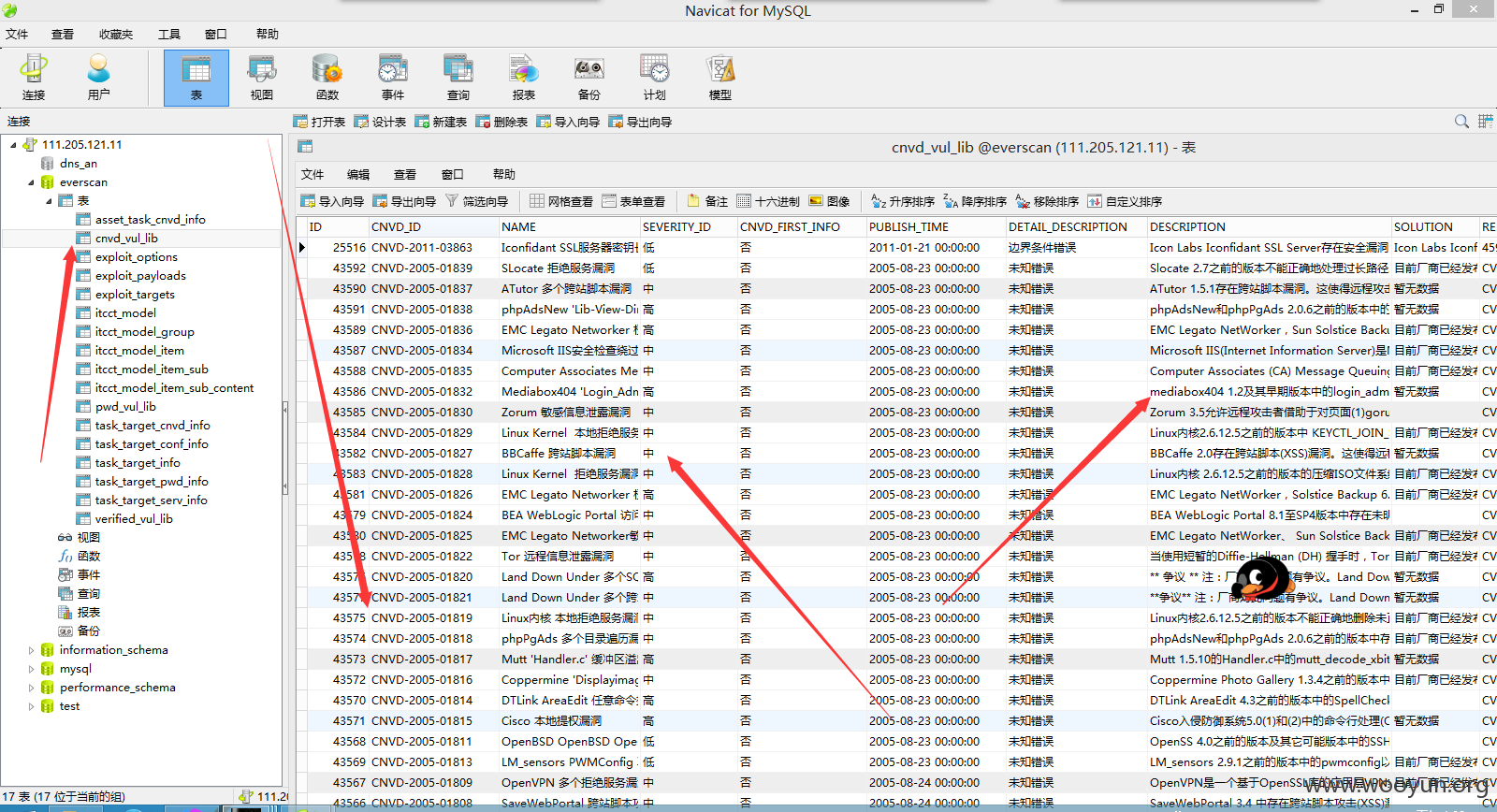Image resolution: width=1497 pixels, height=812 pixels.
Task: Click 移除排序 (Remove Sort)
Action: (x=1047, y=201)
